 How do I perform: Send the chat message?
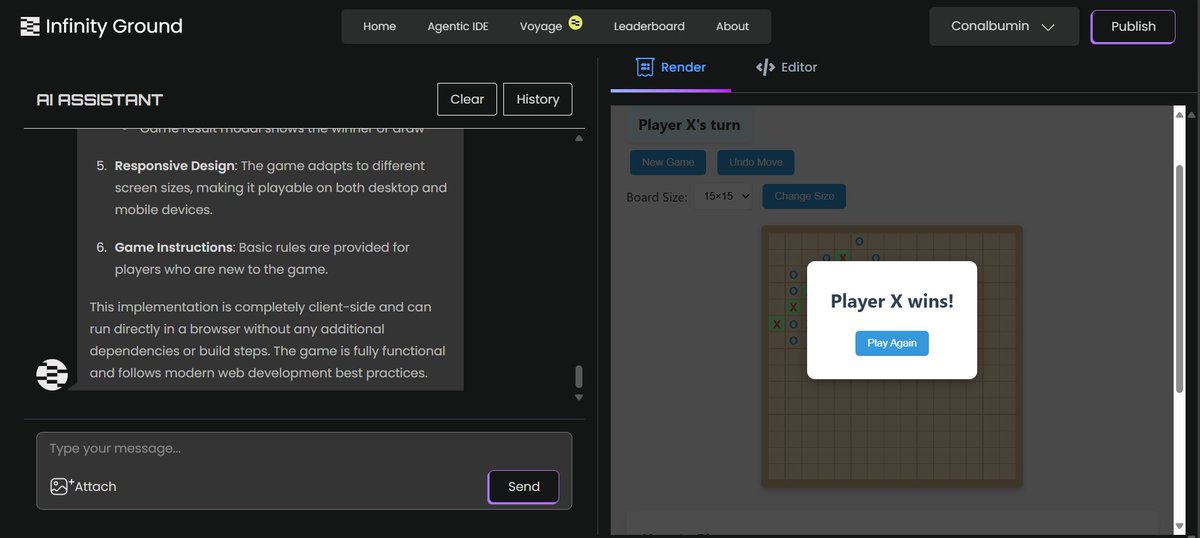tap(523, 486)
